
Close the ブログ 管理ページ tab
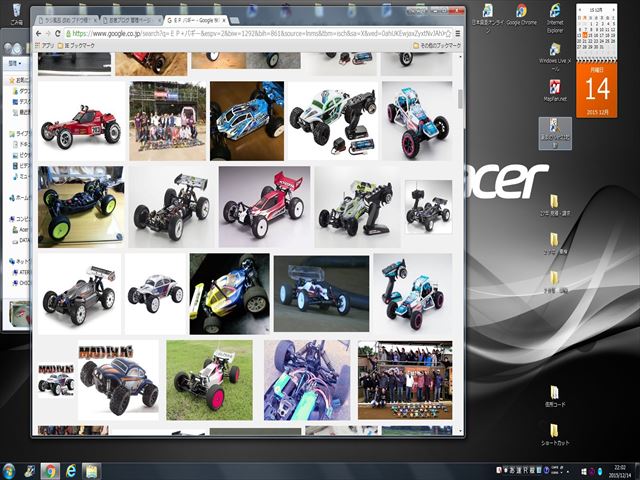(x=159, y=20)
